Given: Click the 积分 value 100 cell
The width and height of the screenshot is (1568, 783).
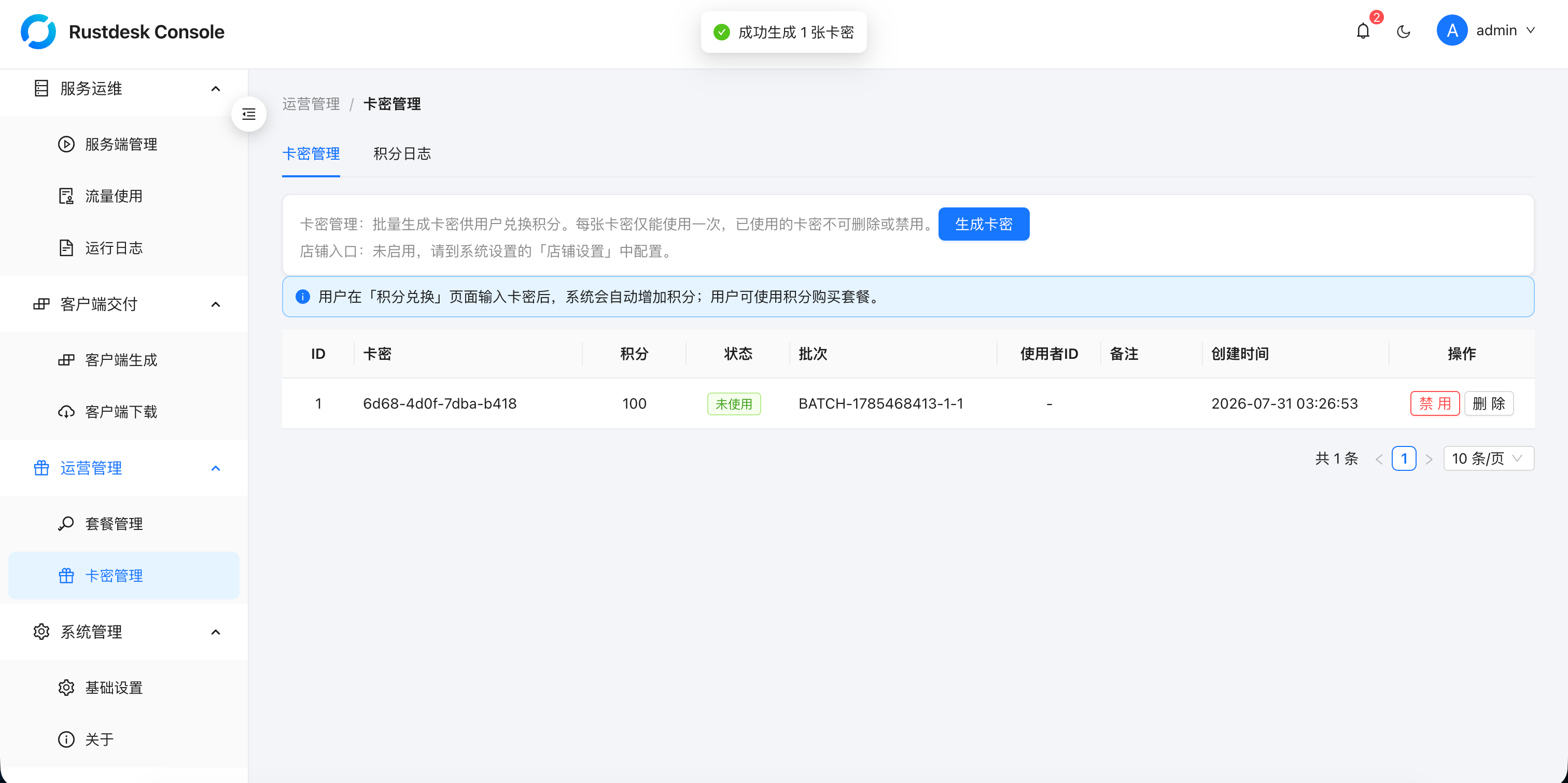Looking at the screenshot, I should coord(634,403).
